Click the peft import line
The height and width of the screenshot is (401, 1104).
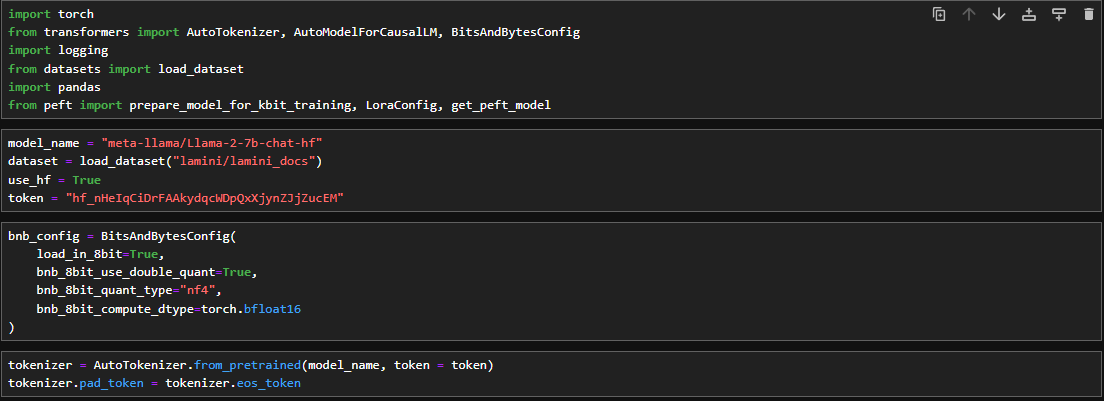(x=279, y=105)
